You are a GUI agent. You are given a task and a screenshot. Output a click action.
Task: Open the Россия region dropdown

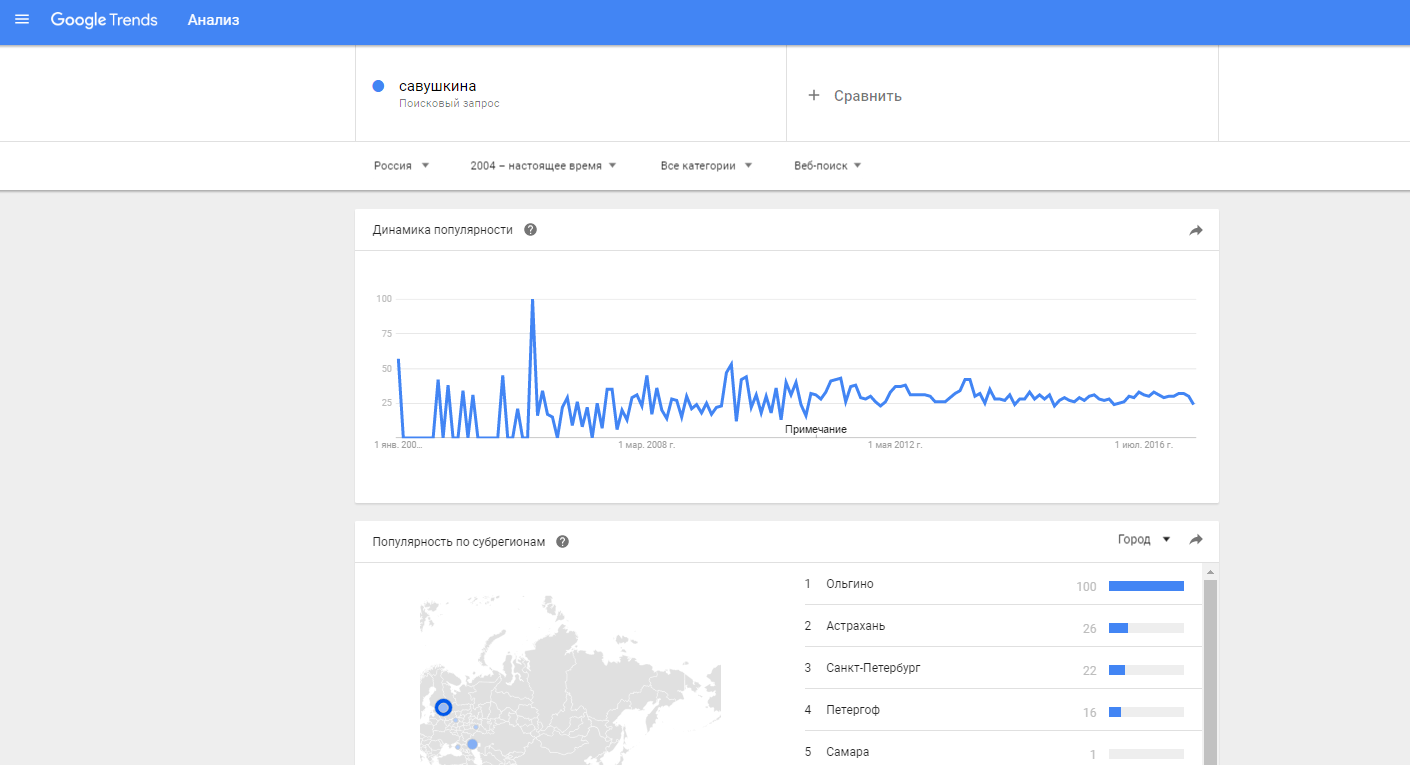click(x=401, y=166)
